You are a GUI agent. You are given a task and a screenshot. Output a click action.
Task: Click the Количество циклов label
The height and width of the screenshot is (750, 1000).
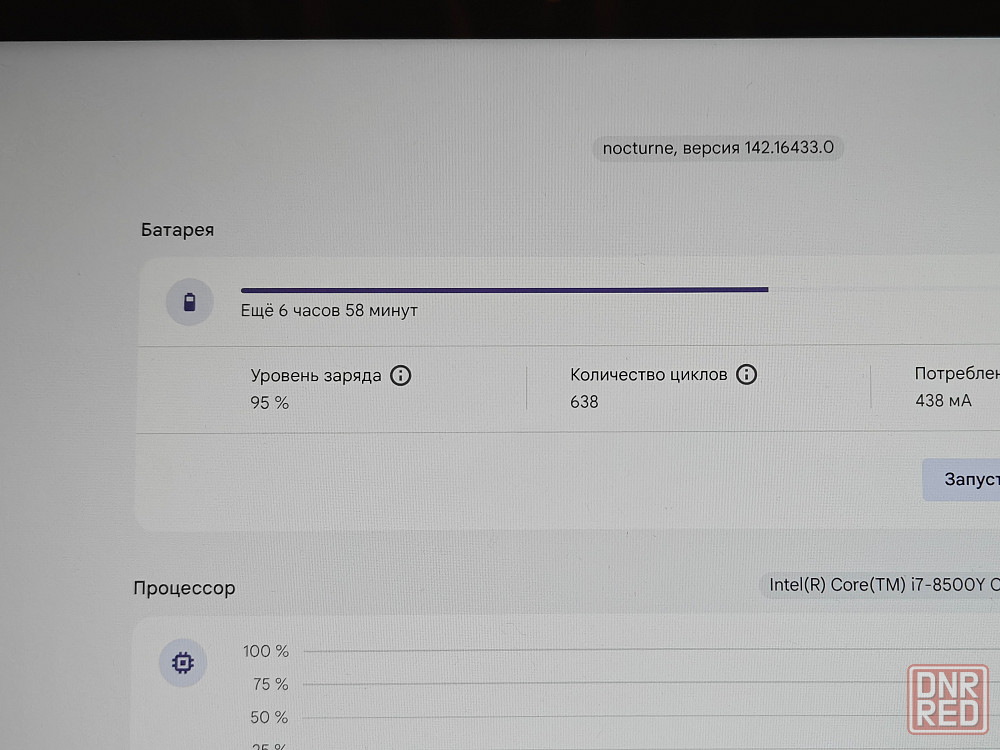click(649, 375)
